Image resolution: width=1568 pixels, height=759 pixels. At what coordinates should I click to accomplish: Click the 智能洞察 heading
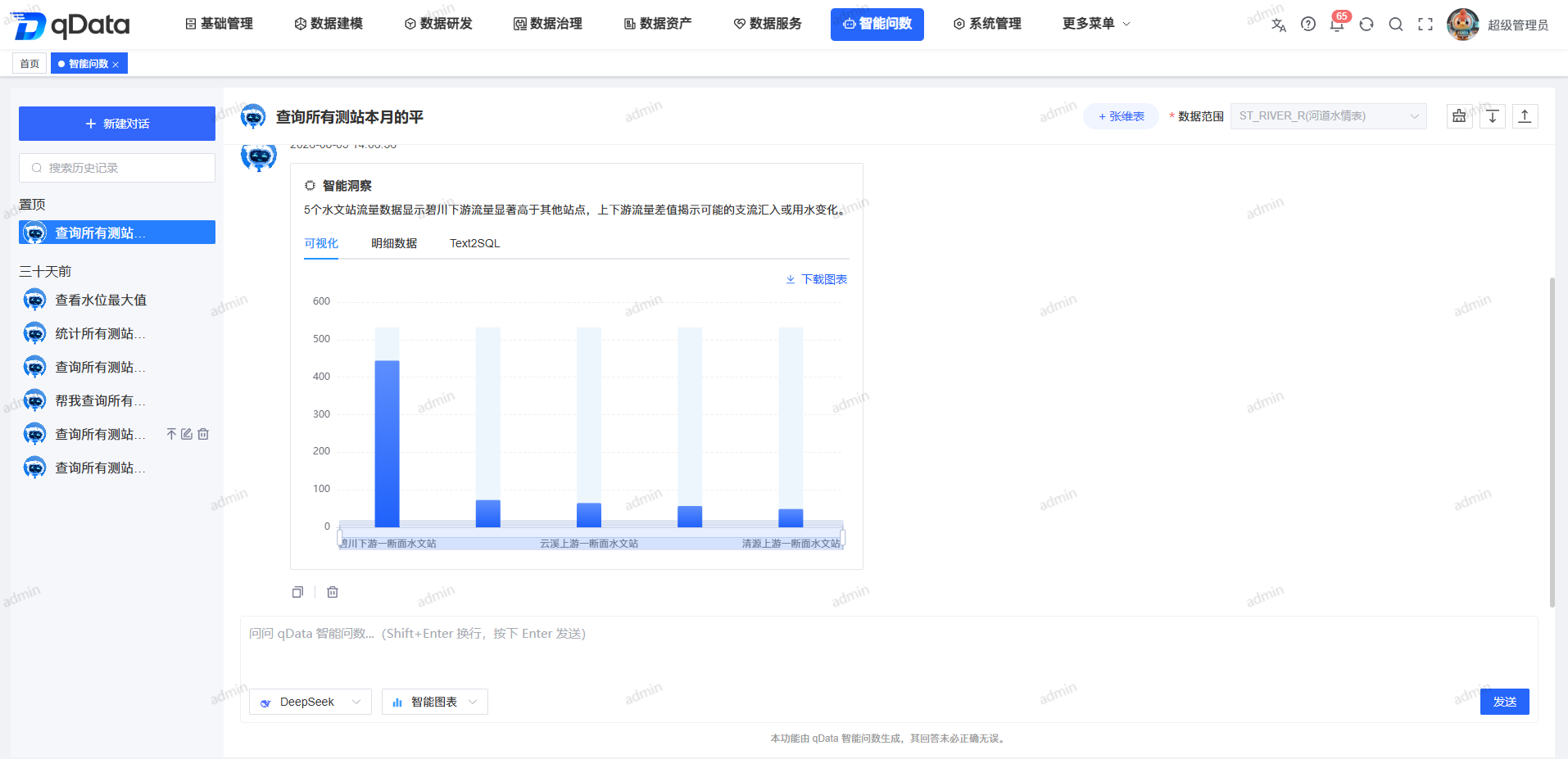pyautogui.click(x=347, y=186)
